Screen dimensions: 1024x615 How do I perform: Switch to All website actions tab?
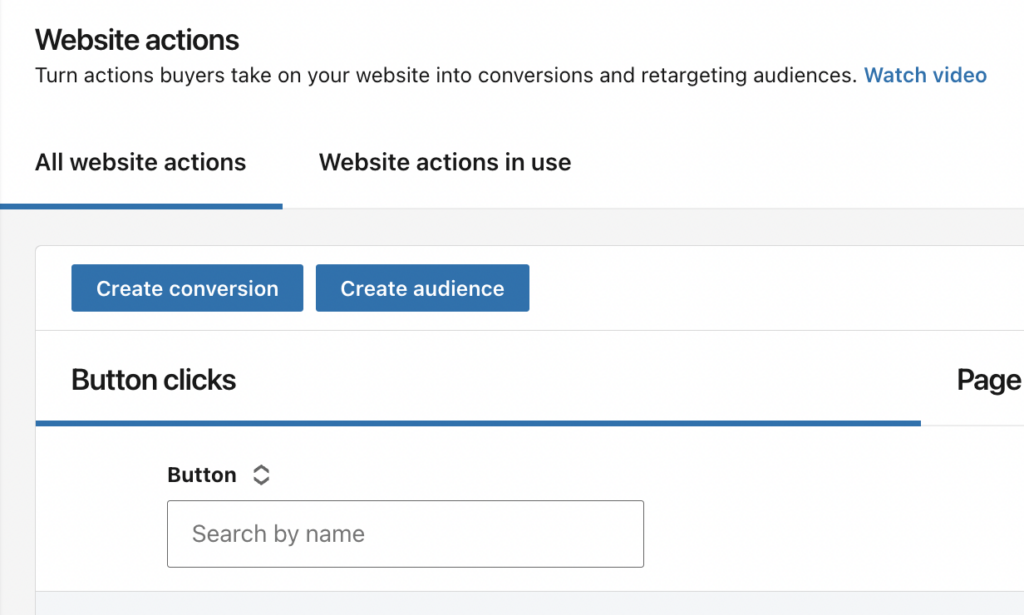point(140,162)
